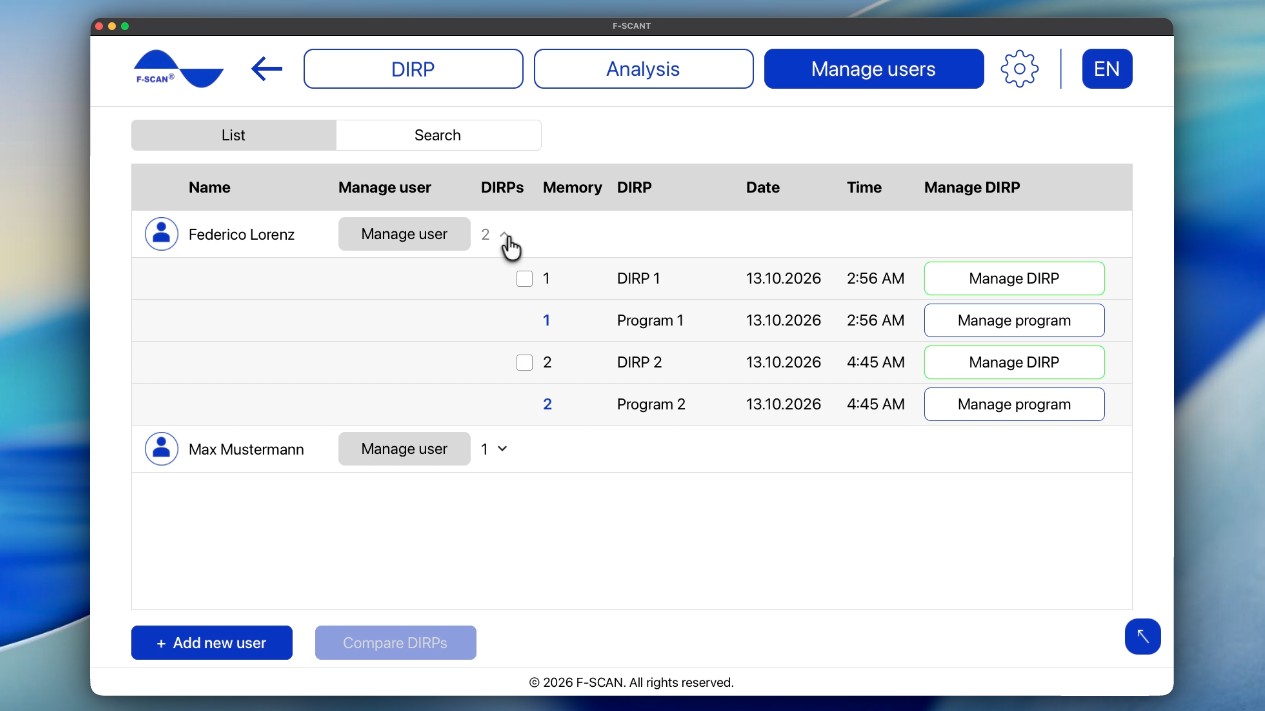
Task: Switch to the Search tab
Action: point(438,135)
